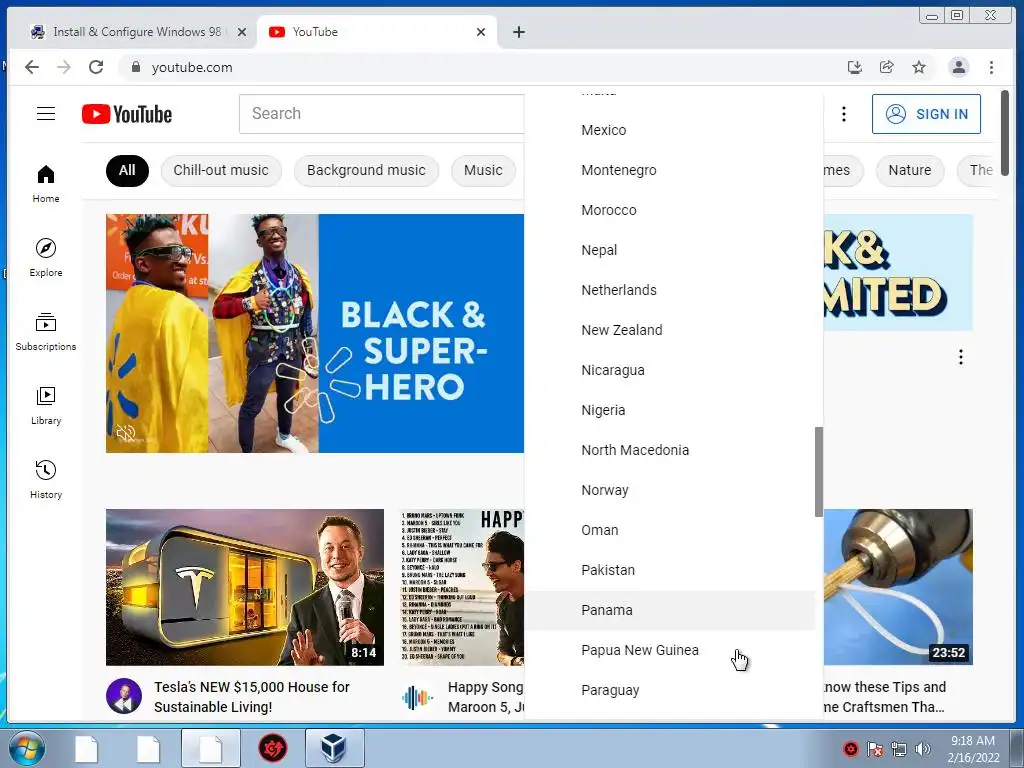Screen dimensions: 1024x768
Task: Open the Happy Songs playlist thumbnail
Action: (462, 587)
